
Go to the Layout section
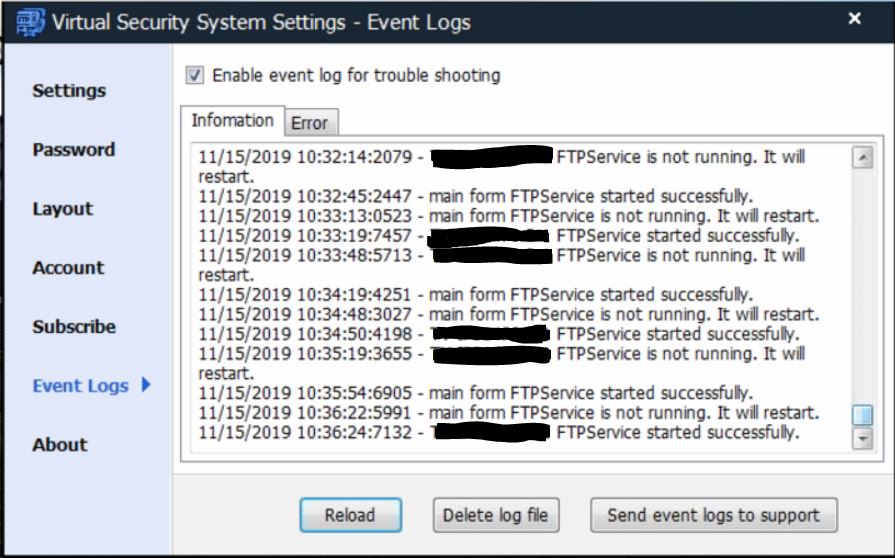62,209
